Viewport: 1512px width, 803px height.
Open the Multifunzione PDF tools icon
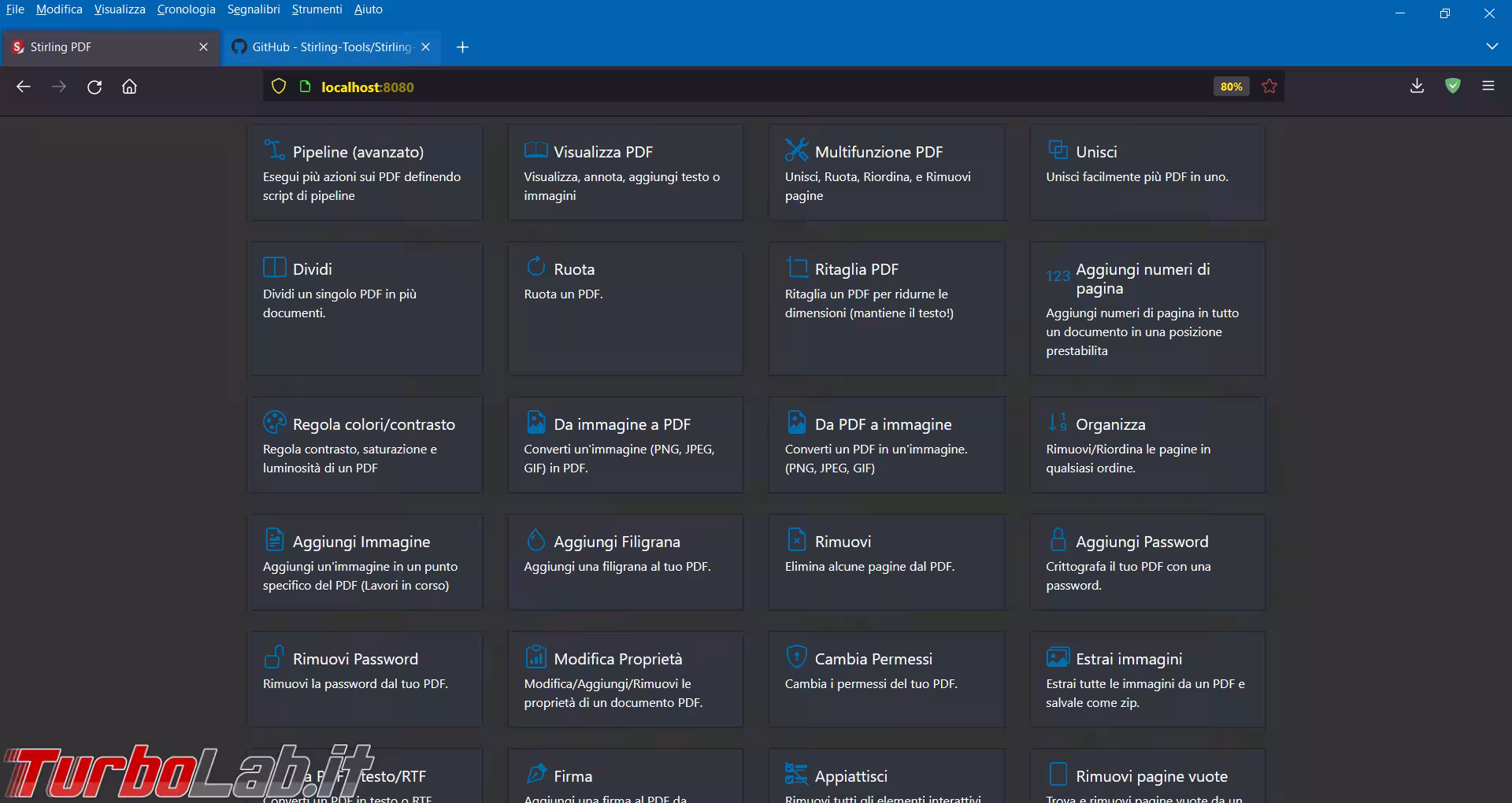[796, 150]
